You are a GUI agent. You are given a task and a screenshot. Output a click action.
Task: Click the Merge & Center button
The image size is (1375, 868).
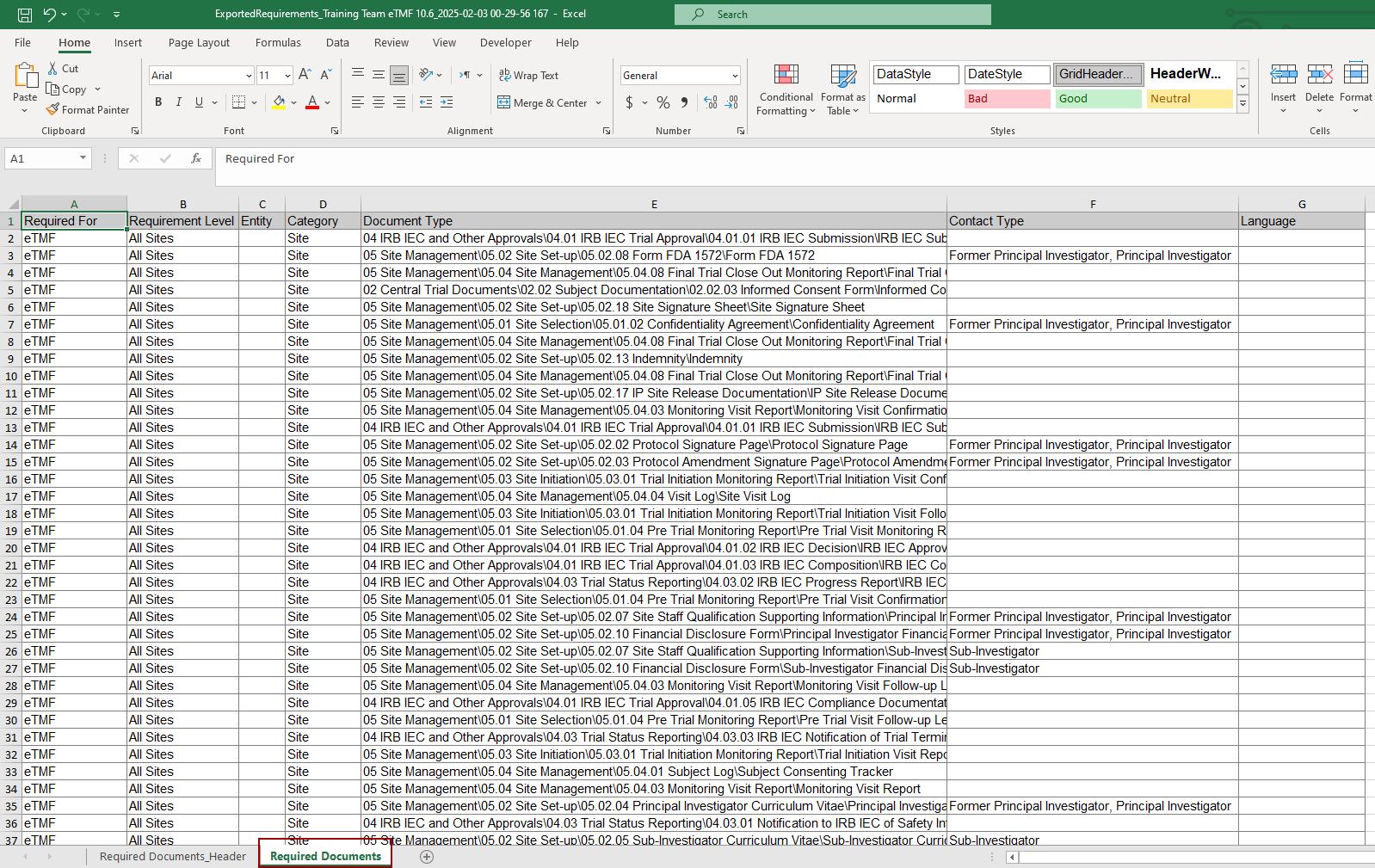(x=543, y=102)
